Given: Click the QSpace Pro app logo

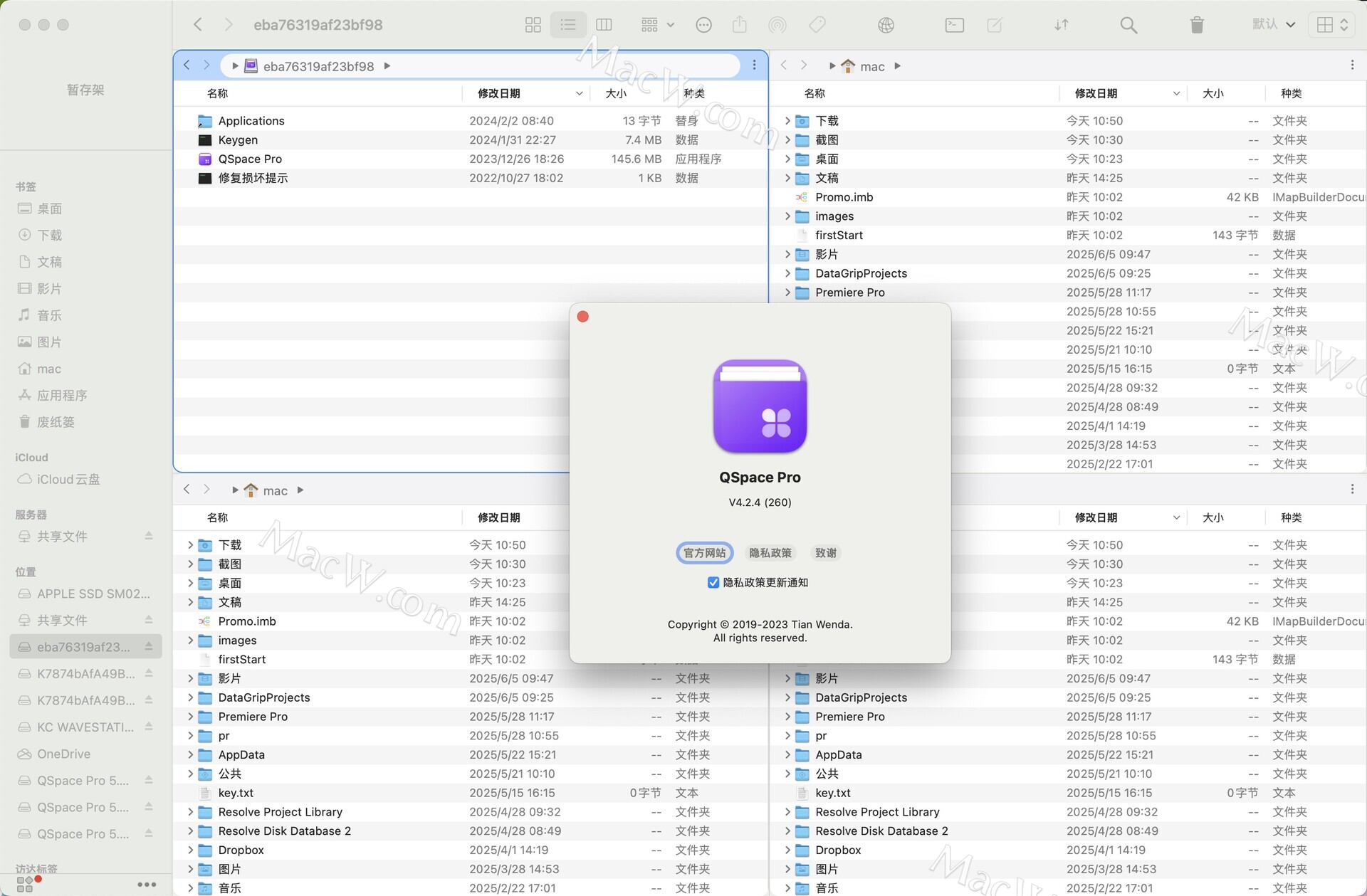Looking at the screenshot, I should point(760,406).
